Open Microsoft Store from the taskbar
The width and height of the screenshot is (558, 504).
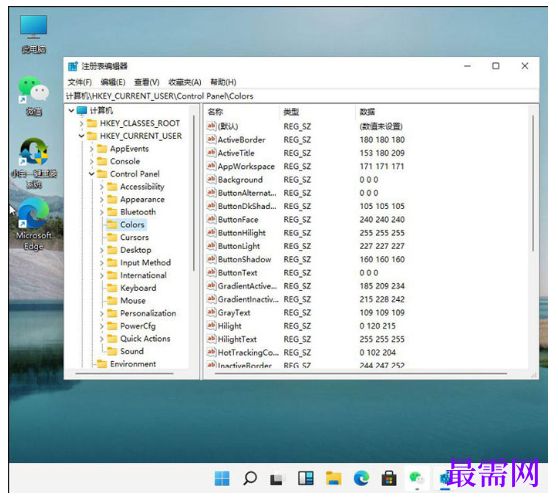pyautogui.click(x=389, y=478)
